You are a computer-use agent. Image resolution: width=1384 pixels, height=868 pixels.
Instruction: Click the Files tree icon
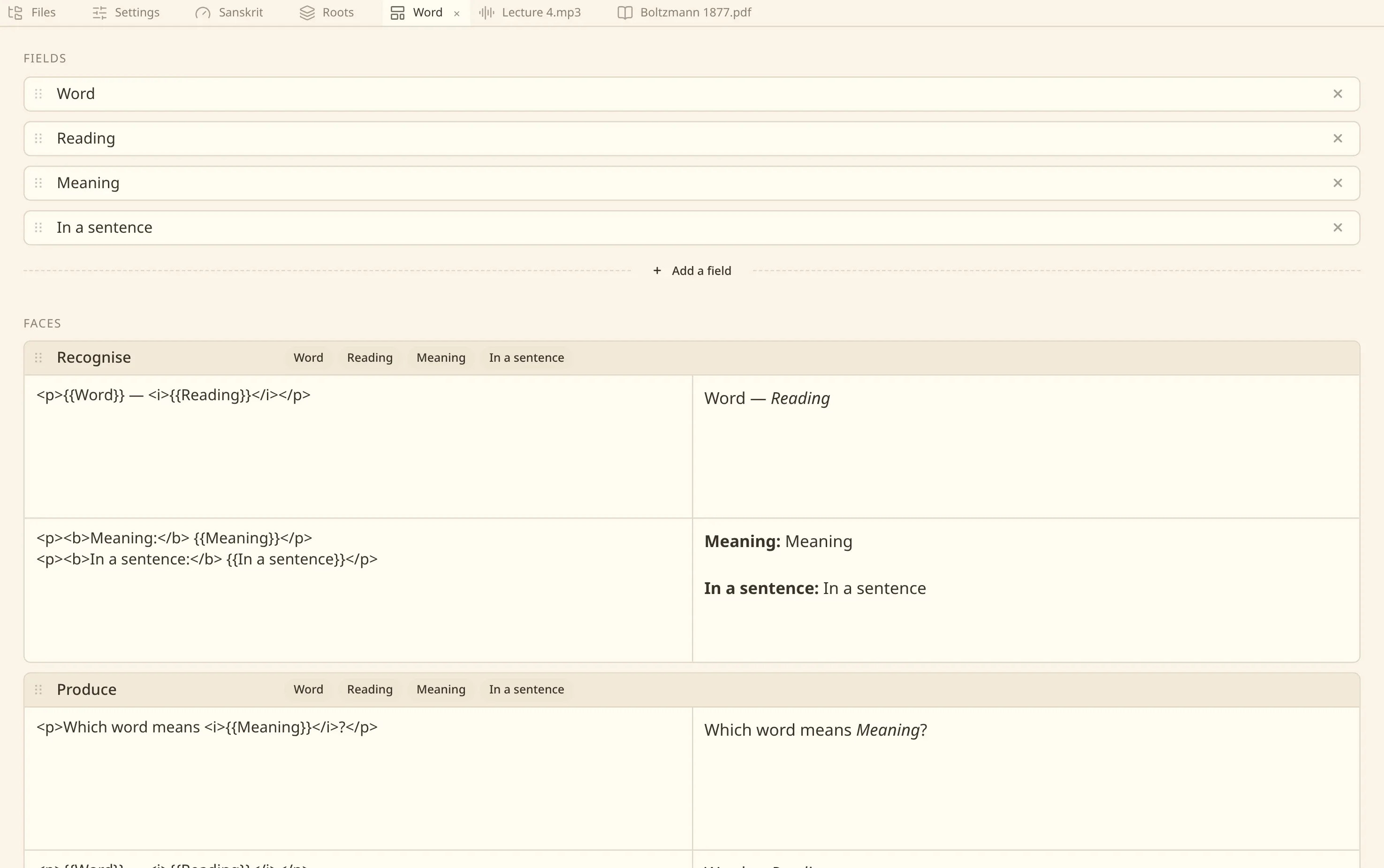tap(15, 13)
